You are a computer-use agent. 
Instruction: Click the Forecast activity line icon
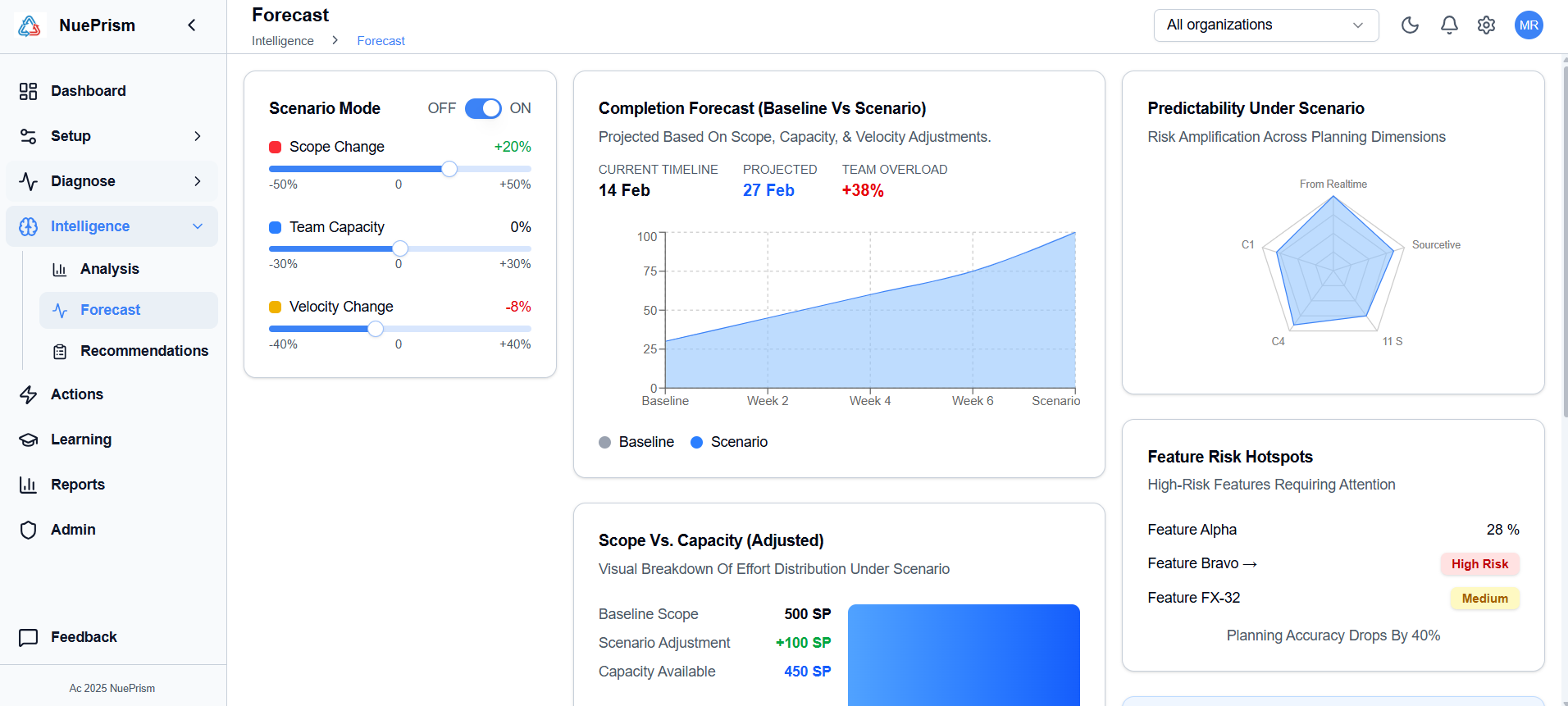pyautogui.click(x=60, y=310)
